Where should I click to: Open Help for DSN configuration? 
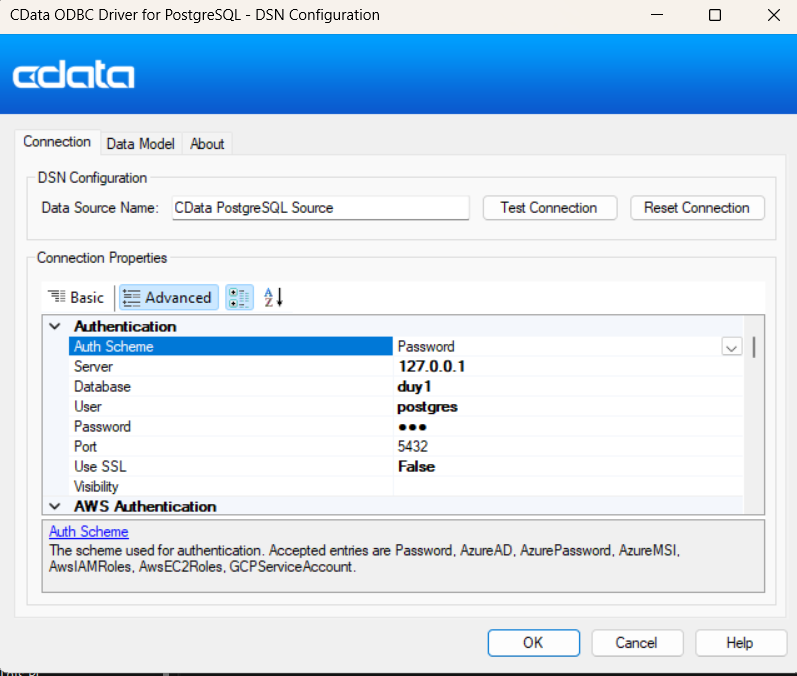click(740, 643)
